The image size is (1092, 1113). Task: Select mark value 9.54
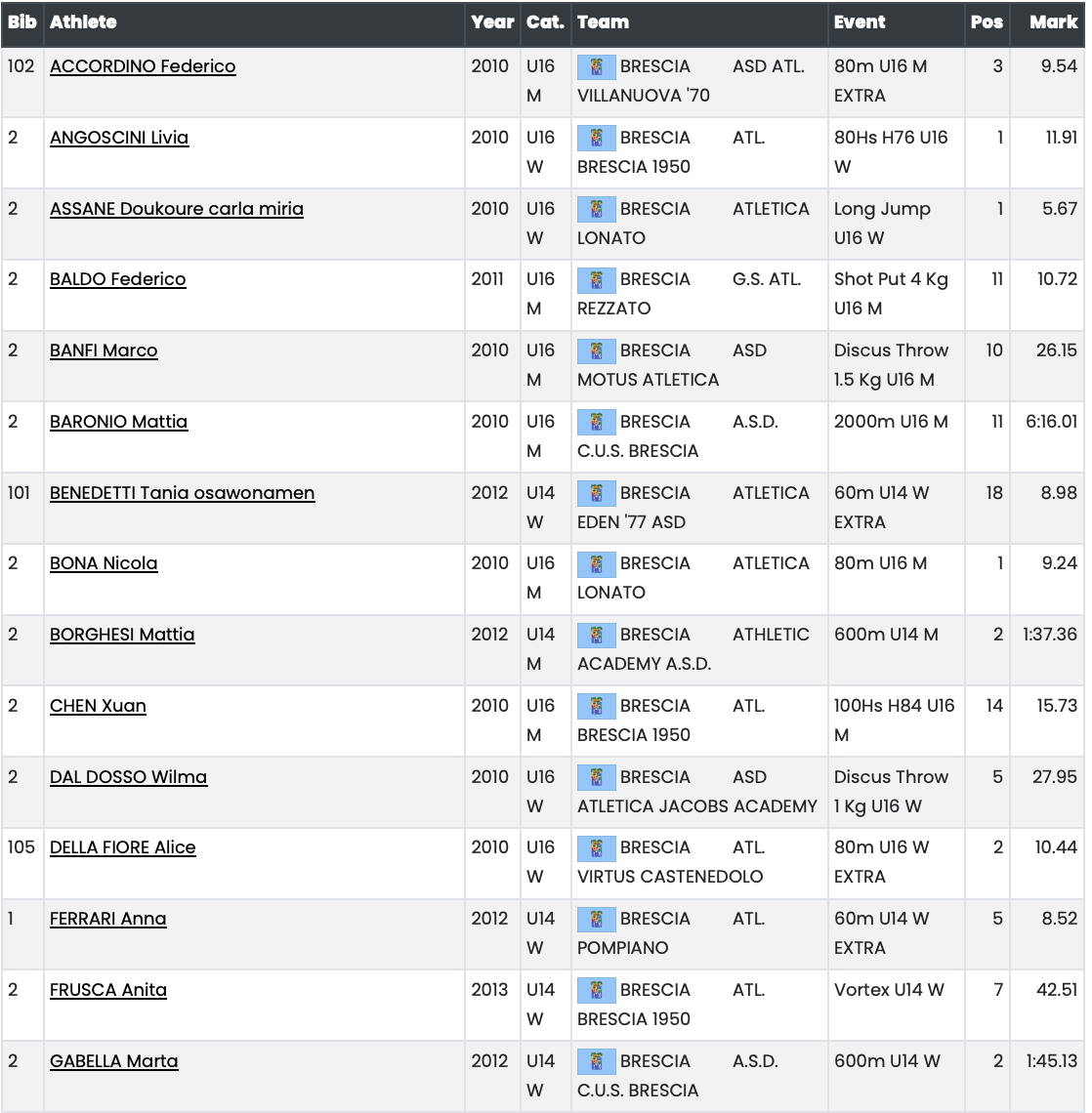pos(1059,66)
